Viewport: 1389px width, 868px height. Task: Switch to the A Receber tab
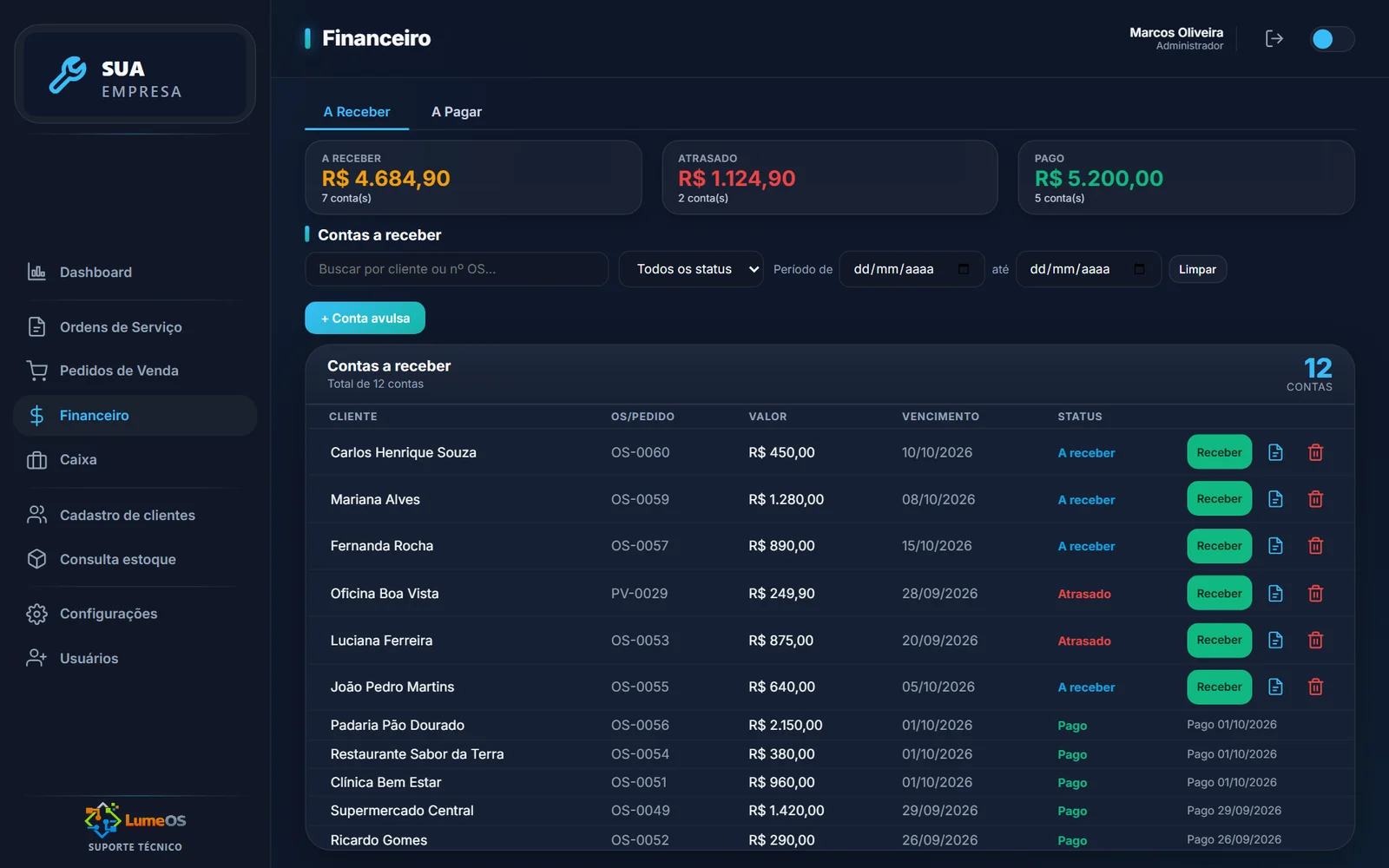357,112
